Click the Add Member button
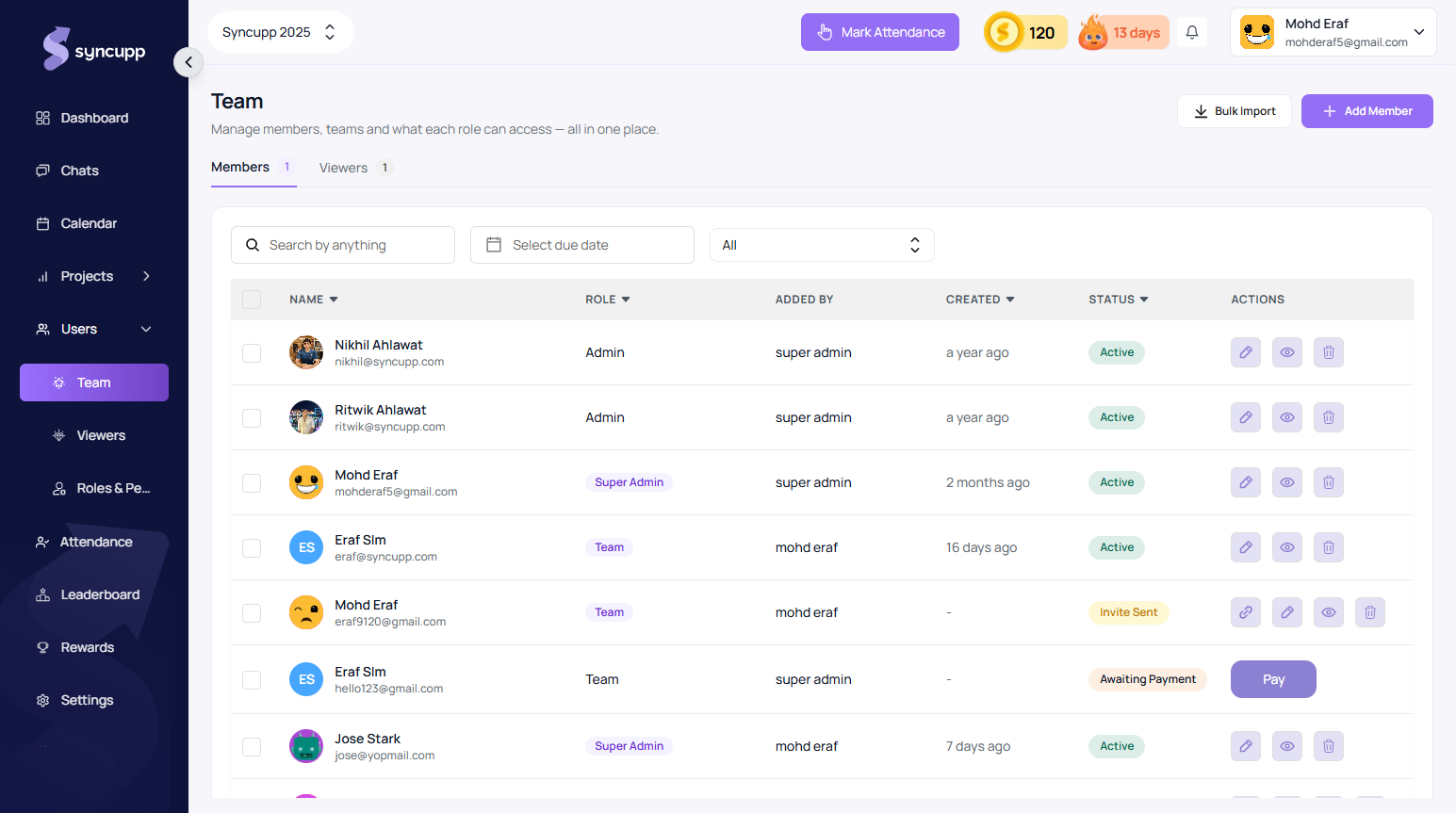 click(x=1367, y=111)
